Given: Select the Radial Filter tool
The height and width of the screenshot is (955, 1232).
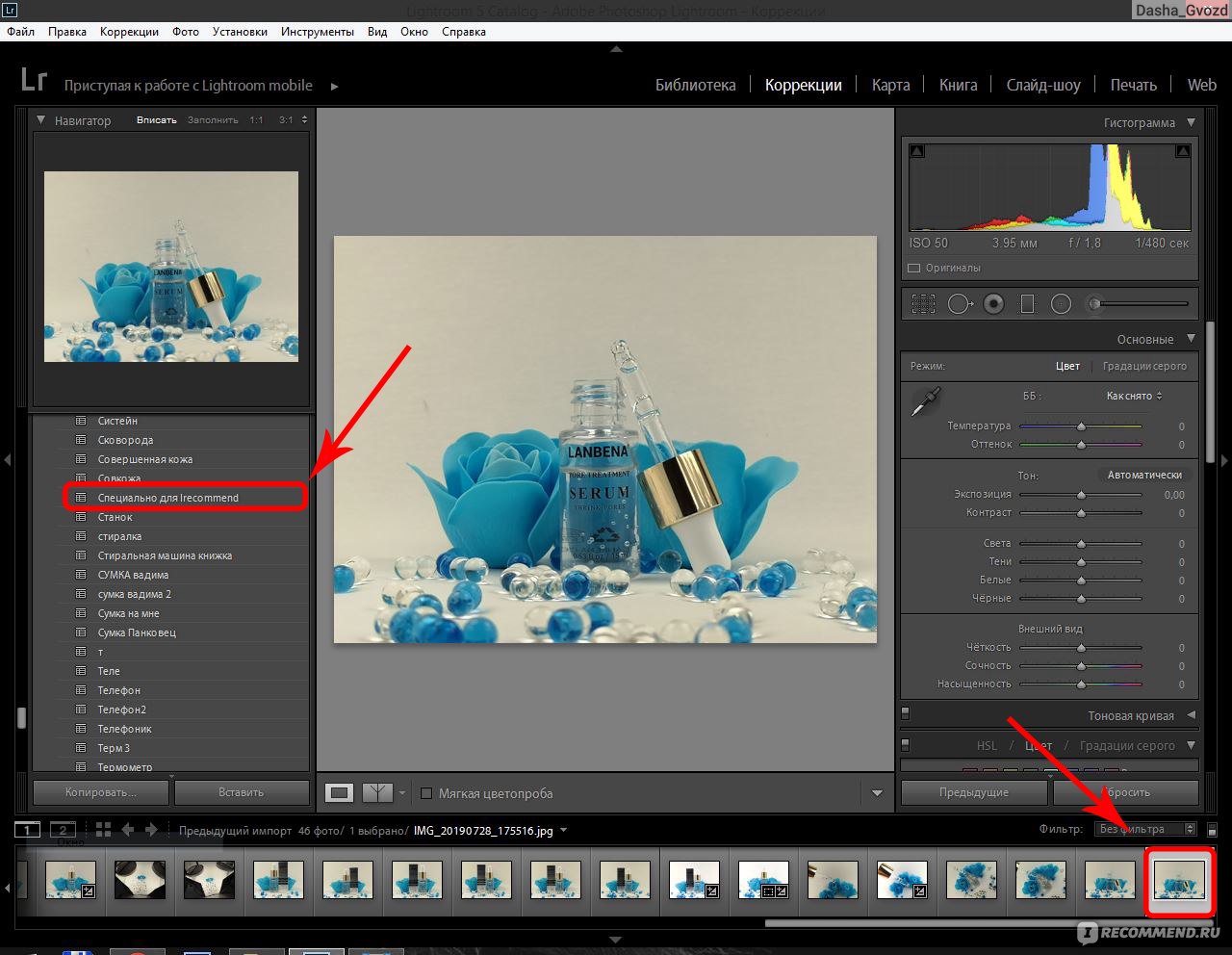Looking at the screenshot, I should pyautogui.click(x=1061, y=304).
